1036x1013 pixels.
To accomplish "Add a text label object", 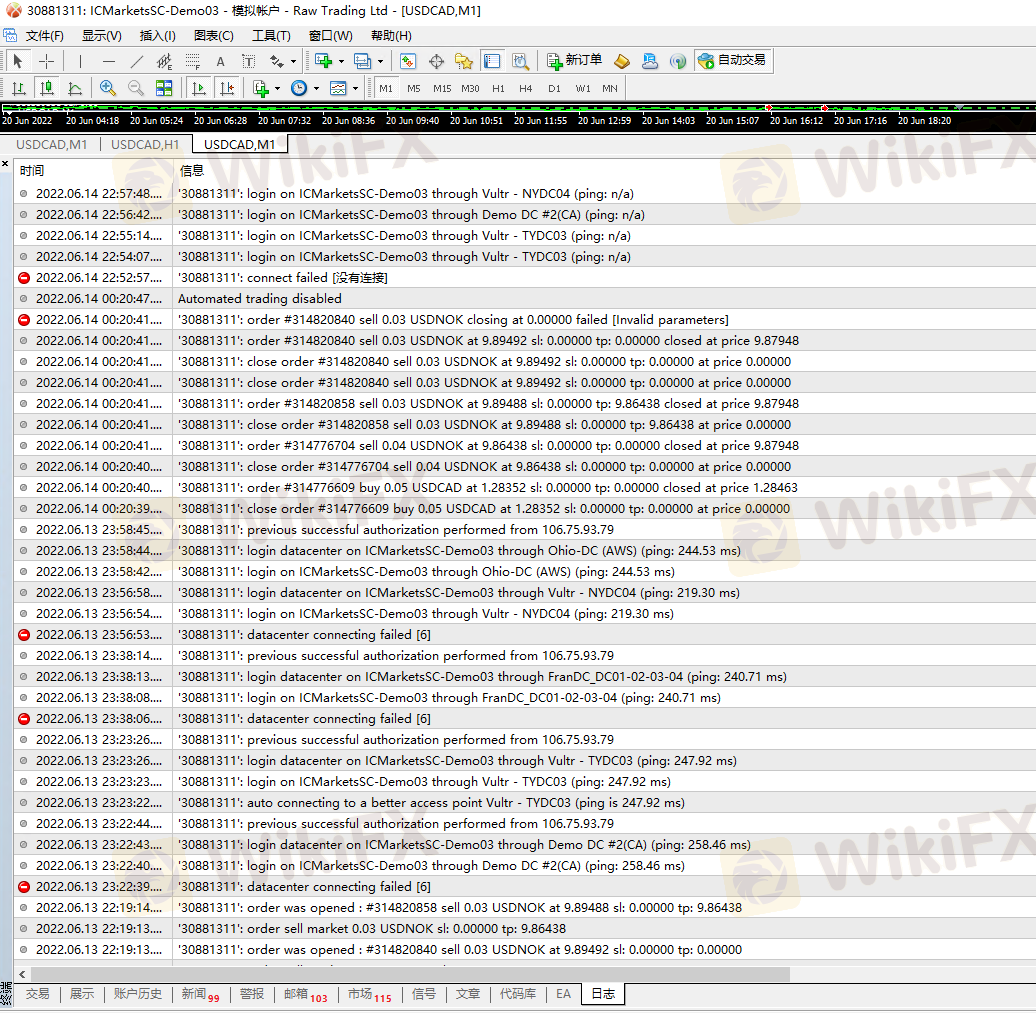I will (248, 61).
